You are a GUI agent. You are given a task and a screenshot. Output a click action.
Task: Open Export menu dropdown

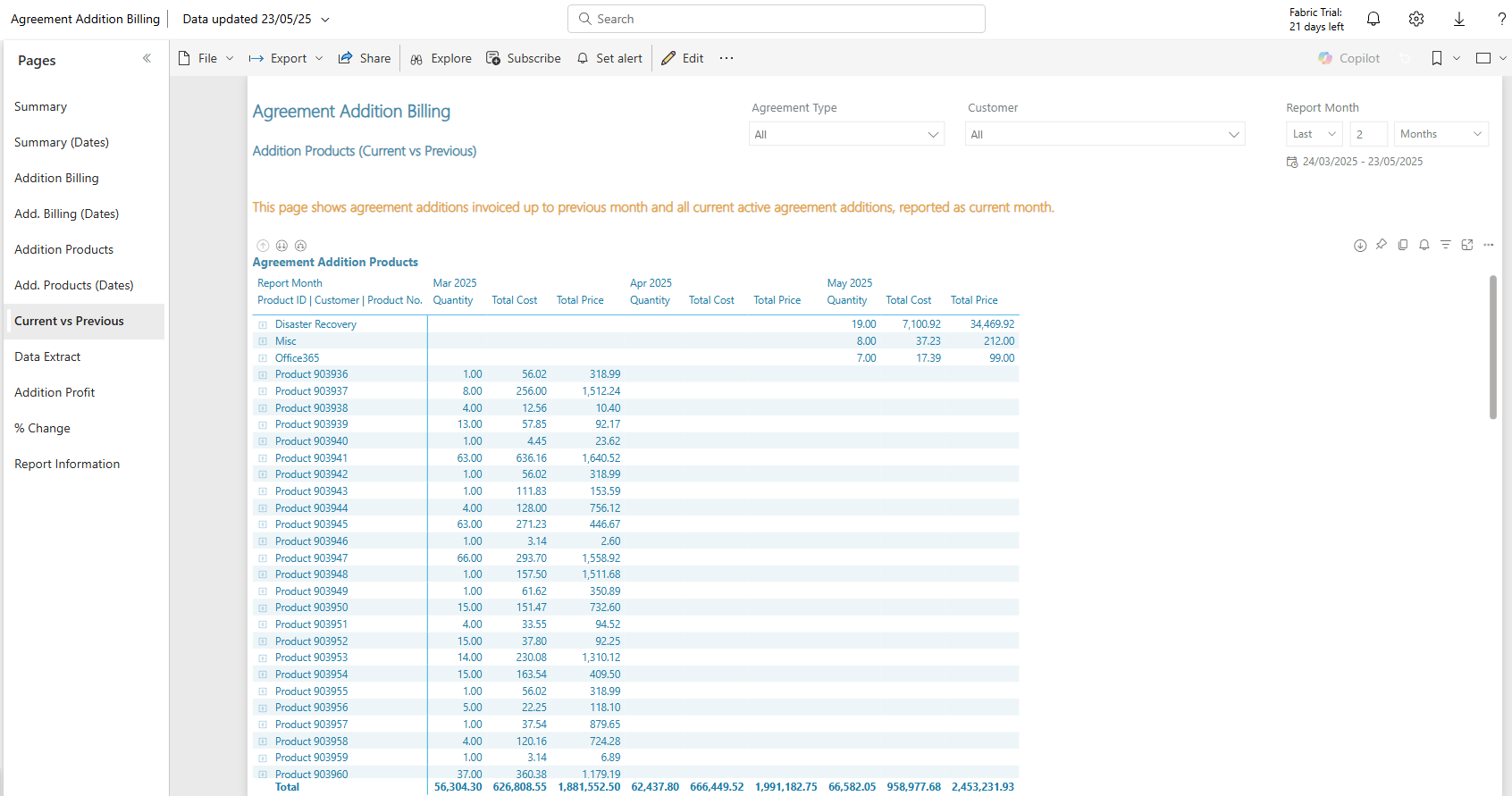click(286, 58)
